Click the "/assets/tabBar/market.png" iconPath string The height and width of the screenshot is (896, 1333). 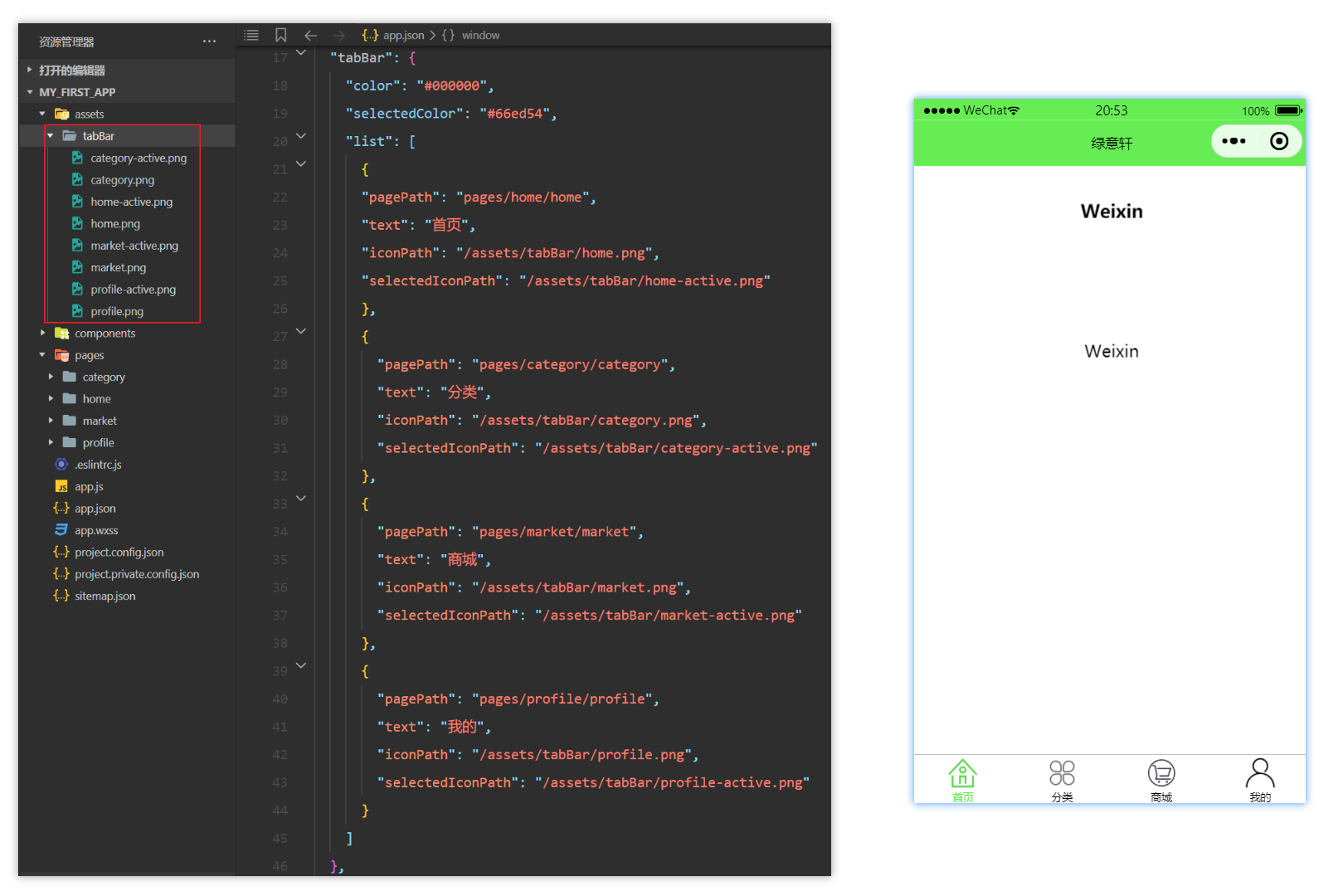pos(577,587)
